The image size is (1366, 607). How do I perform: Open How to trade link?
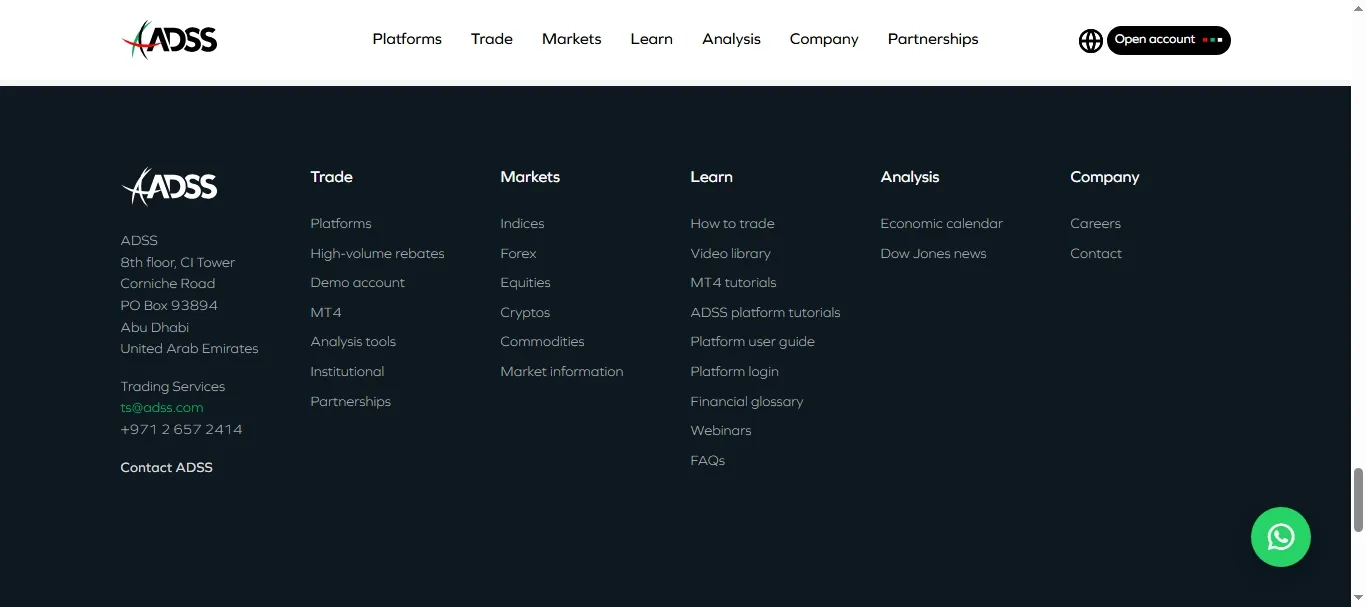tap(732, 223)
